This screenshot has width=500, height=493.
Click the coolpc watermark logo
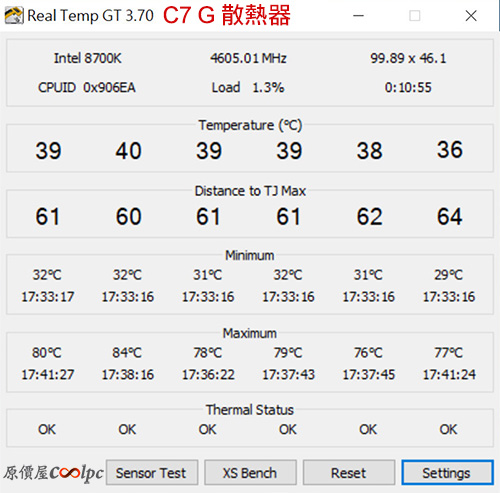tap(53, 473)
